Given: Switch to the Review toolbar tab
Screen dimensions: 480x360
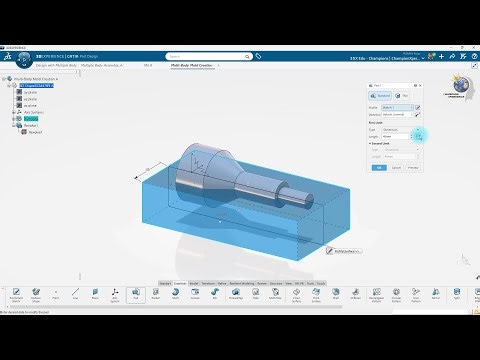Looking at the screenshot, I should 262,283.
